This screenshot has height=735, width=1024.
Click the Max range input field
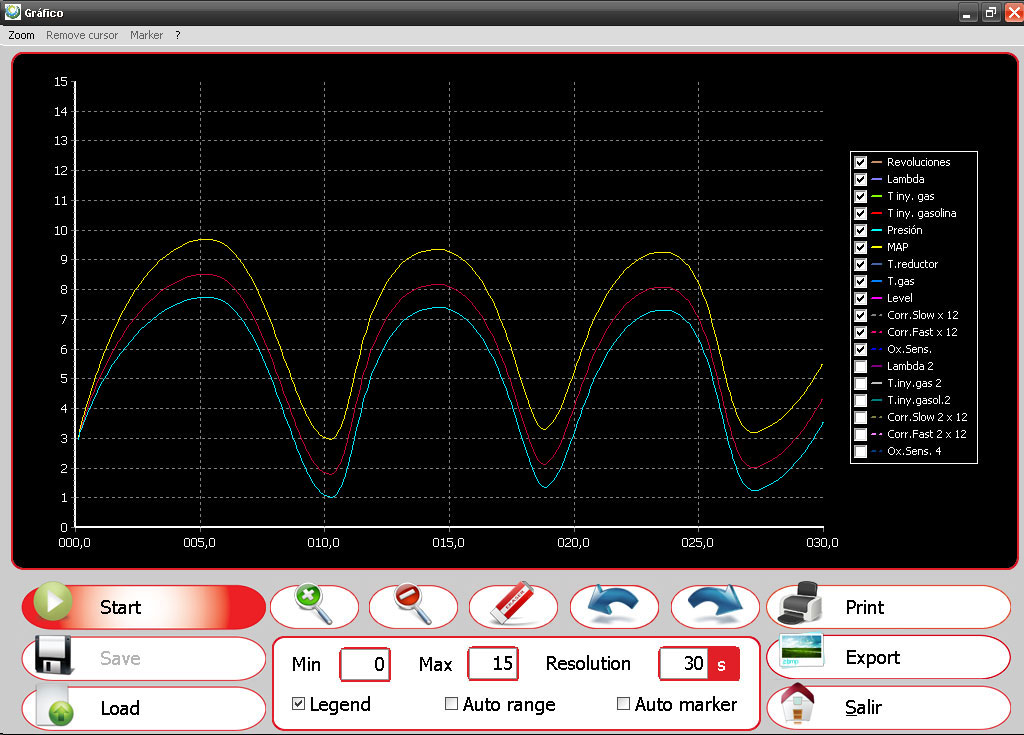pyautogui.click(x=492, y=664)
